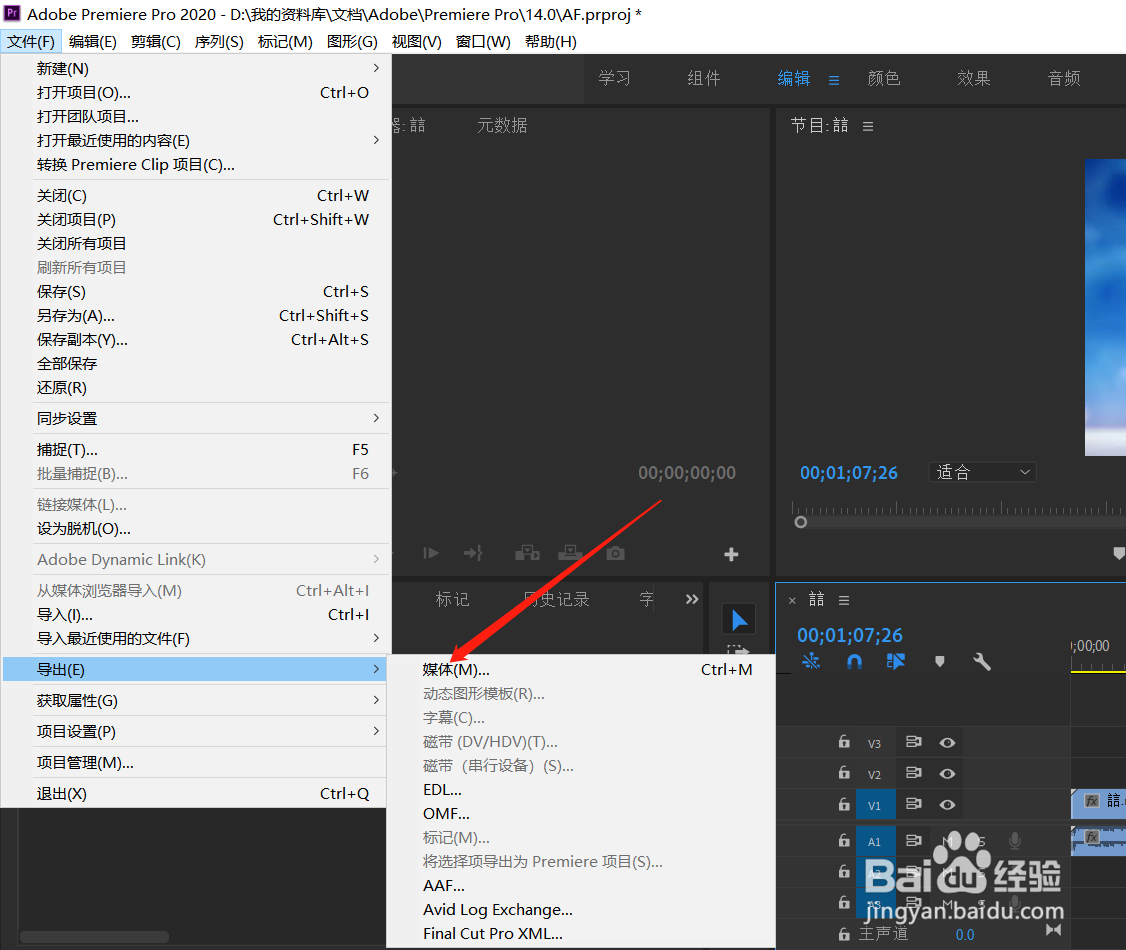Image resolution: width=1126 pixels, height=950 pixels.
Task: Choose 媒体(M)... in export submenu
Action: tap(581, 669)
